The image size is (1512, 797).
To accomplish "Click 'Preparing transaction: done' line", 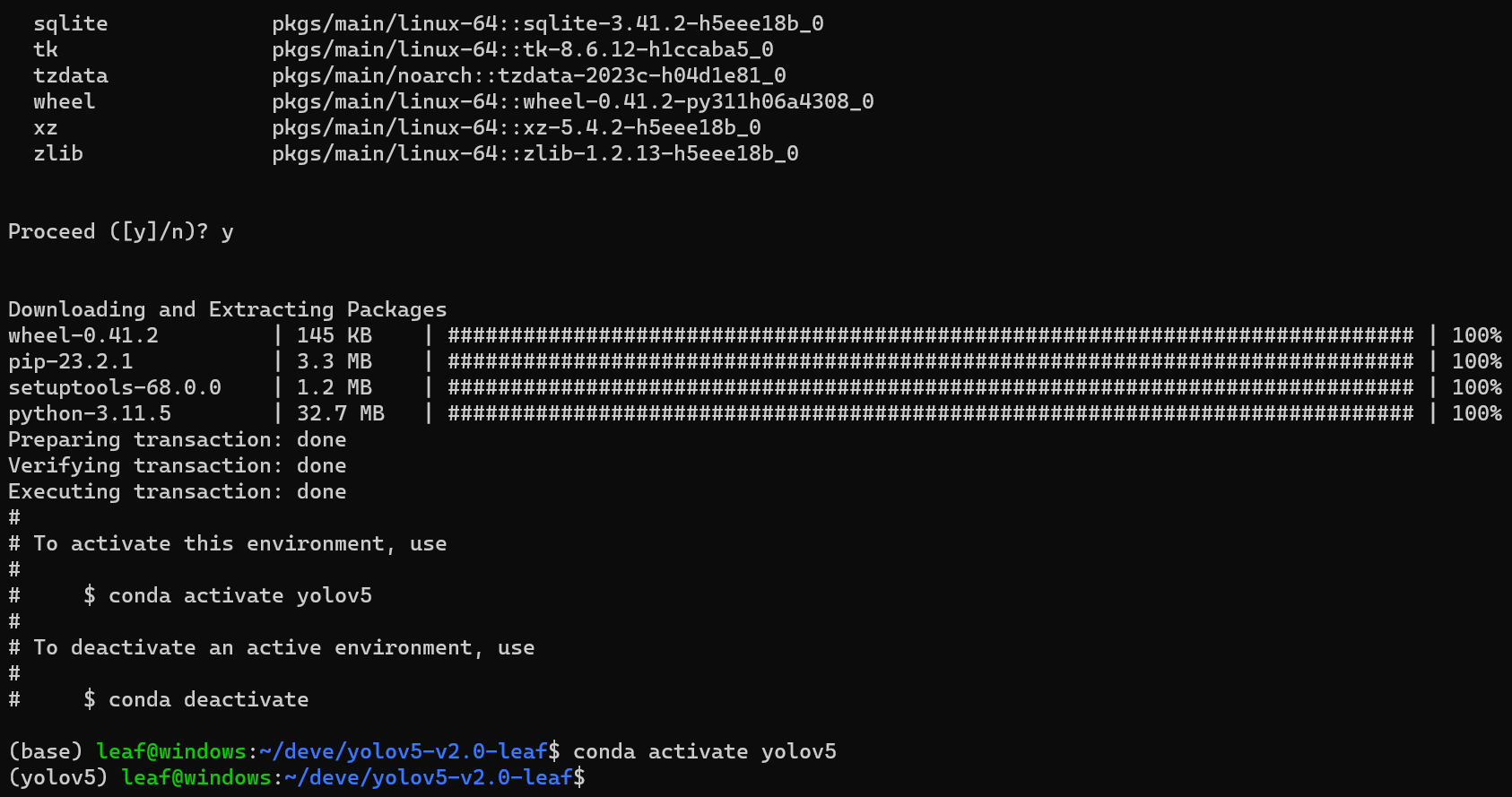I will [x=178, y=439].
